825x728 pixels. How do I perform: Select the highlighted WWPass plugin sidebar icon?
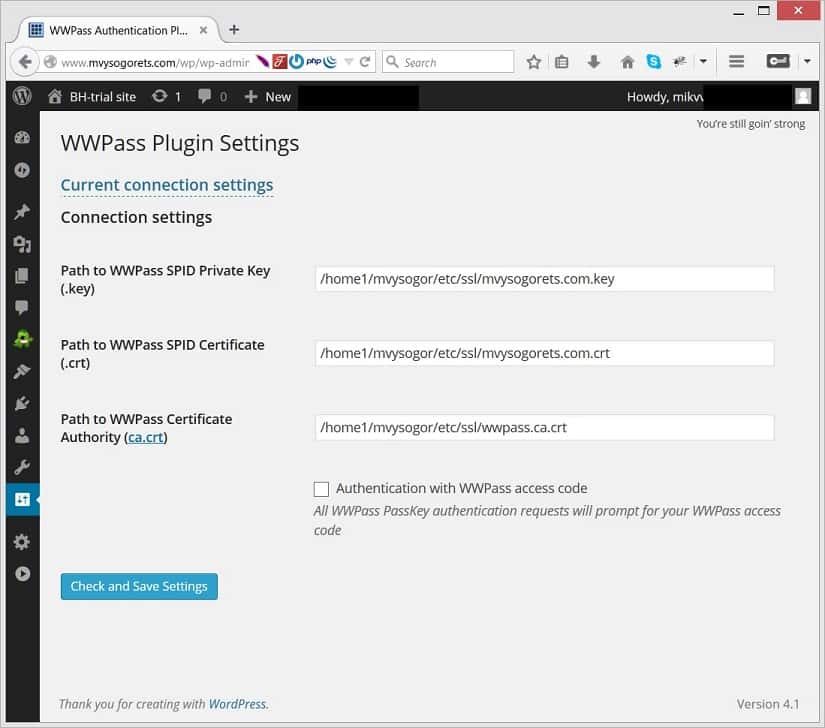[x=22, y=498]
